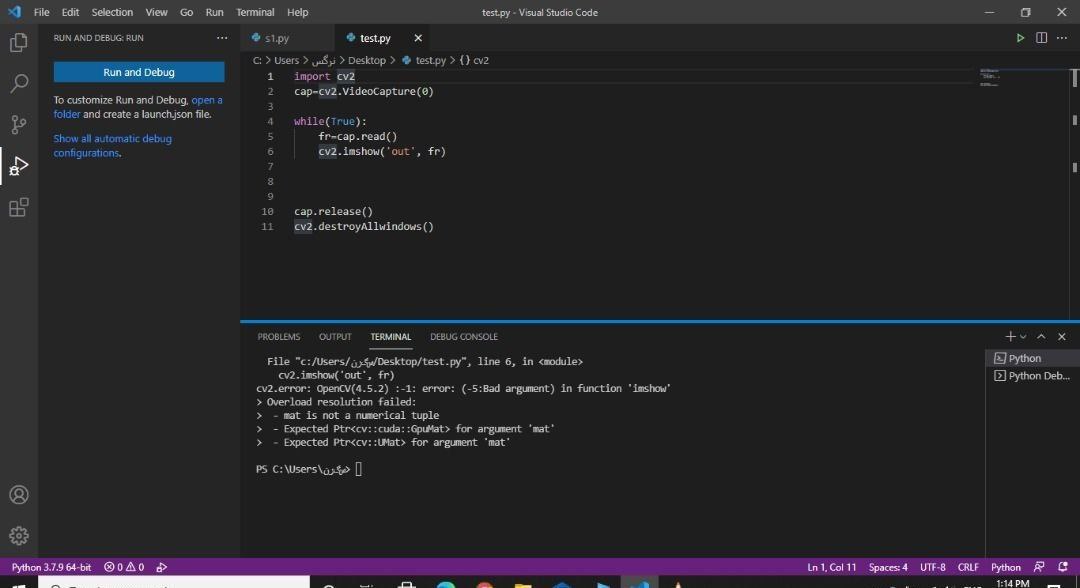Click the VS Code logo in title bar

[x=14, y=12]
